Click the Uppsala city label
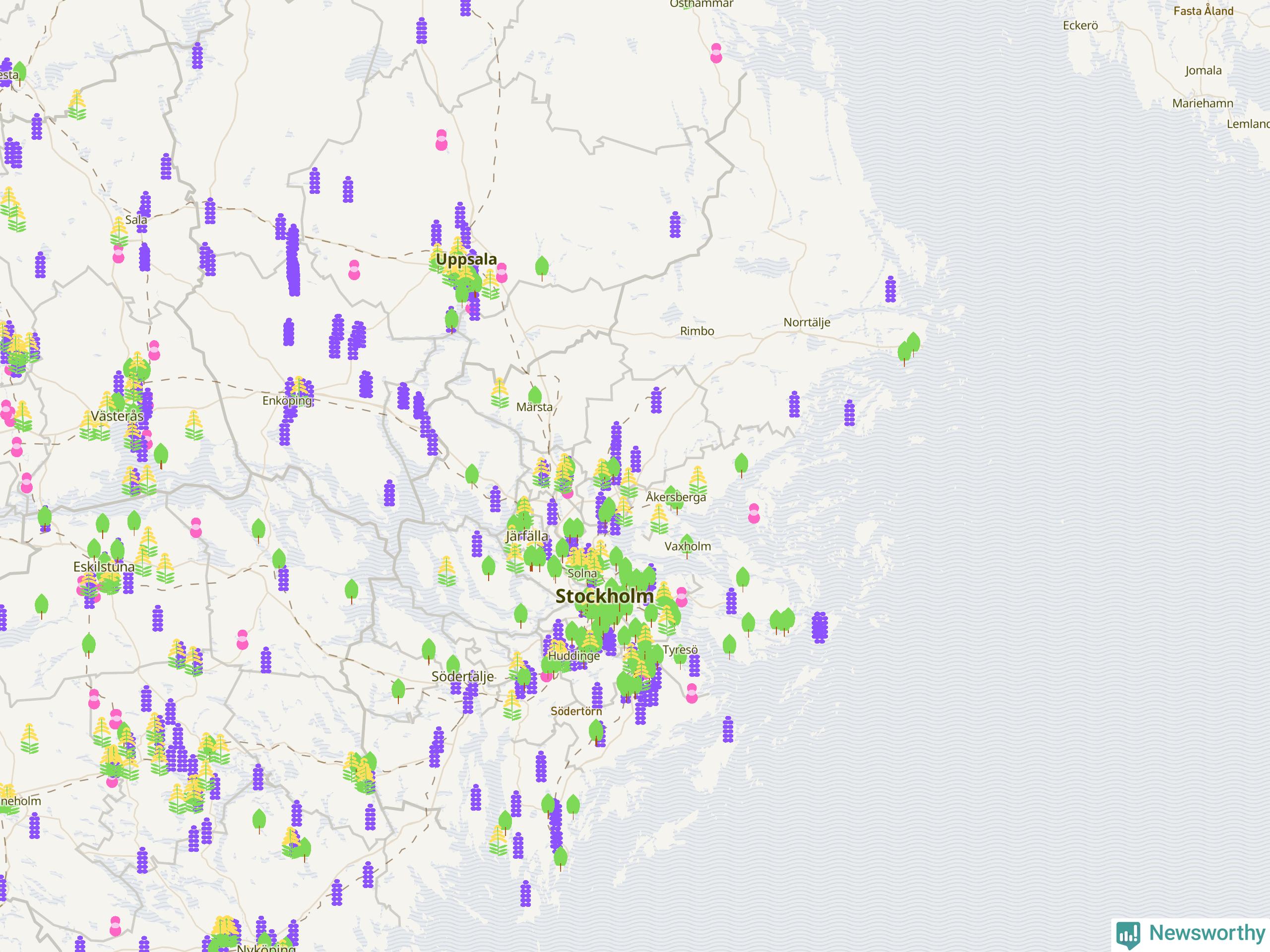Image resolution: width=1270 pixels, height=952 pixels. point(466,259)
